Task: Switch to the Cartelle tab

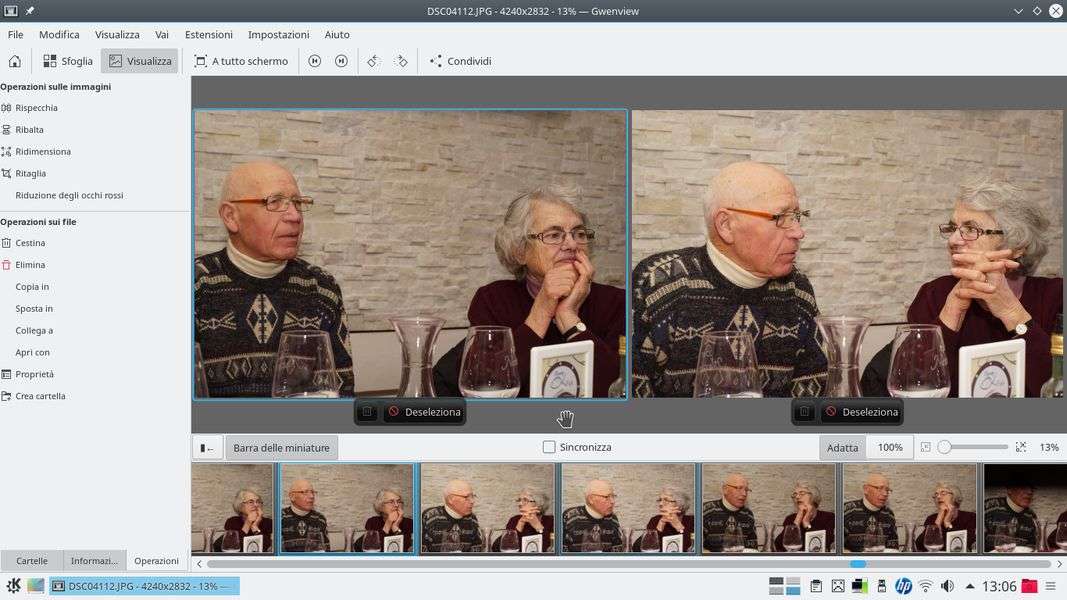Action: (x=32, y=561)
